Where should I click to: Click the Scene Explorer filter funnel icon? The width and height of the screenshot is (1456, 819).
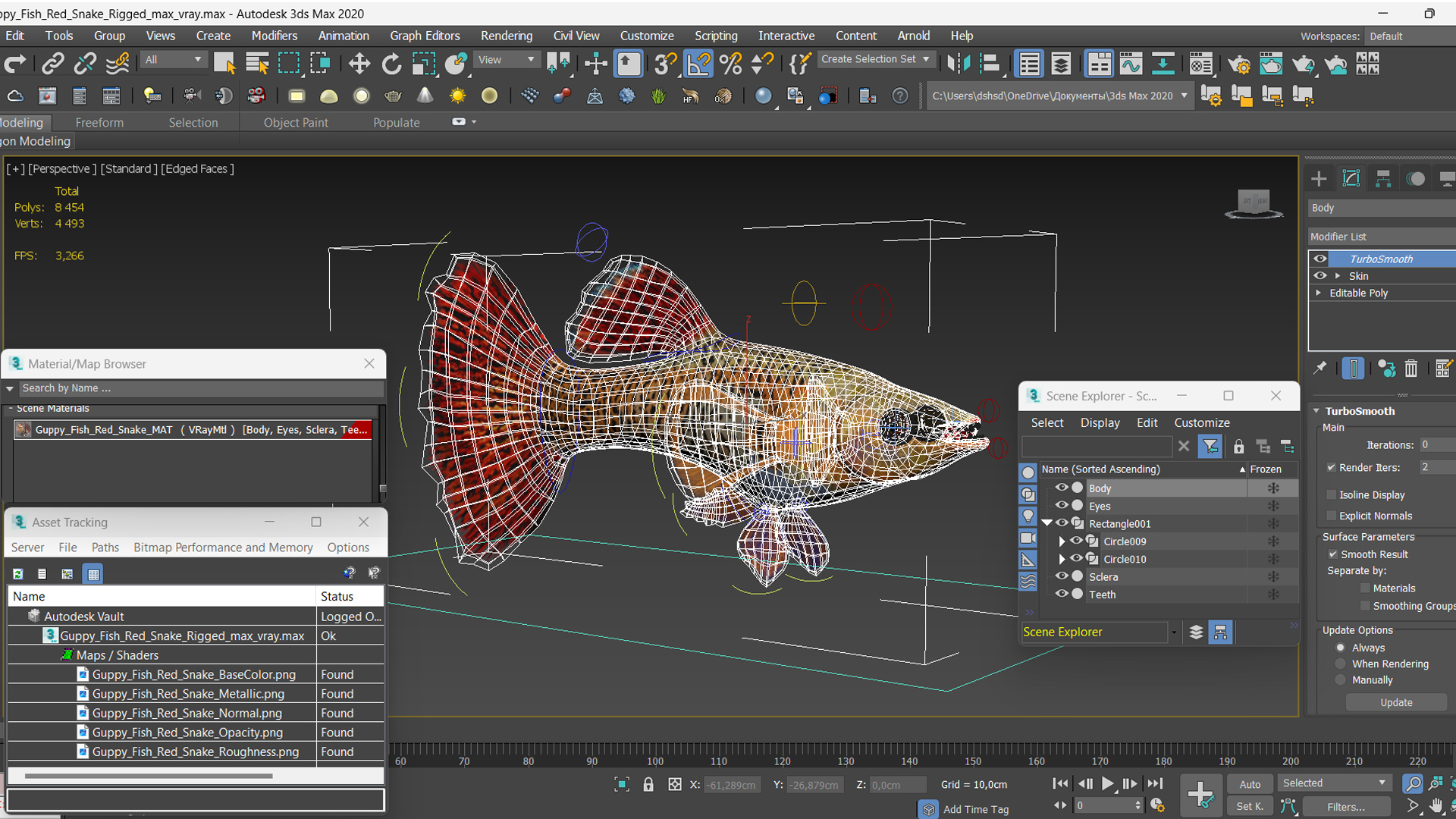pos(1210,447)
